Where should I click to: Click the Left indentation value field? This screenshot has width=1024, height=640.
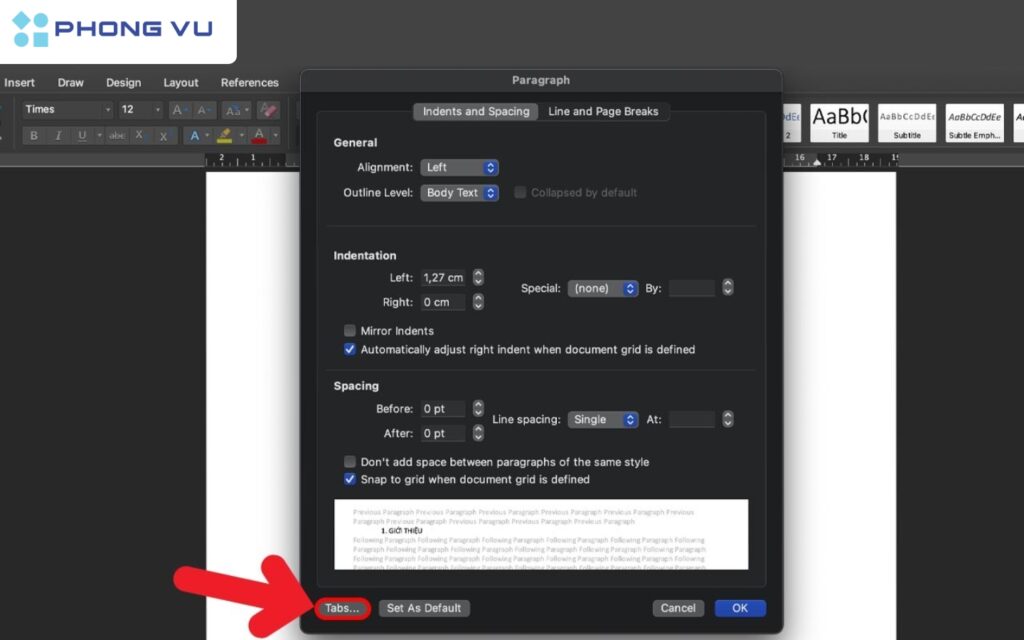[x=441, y=277]
